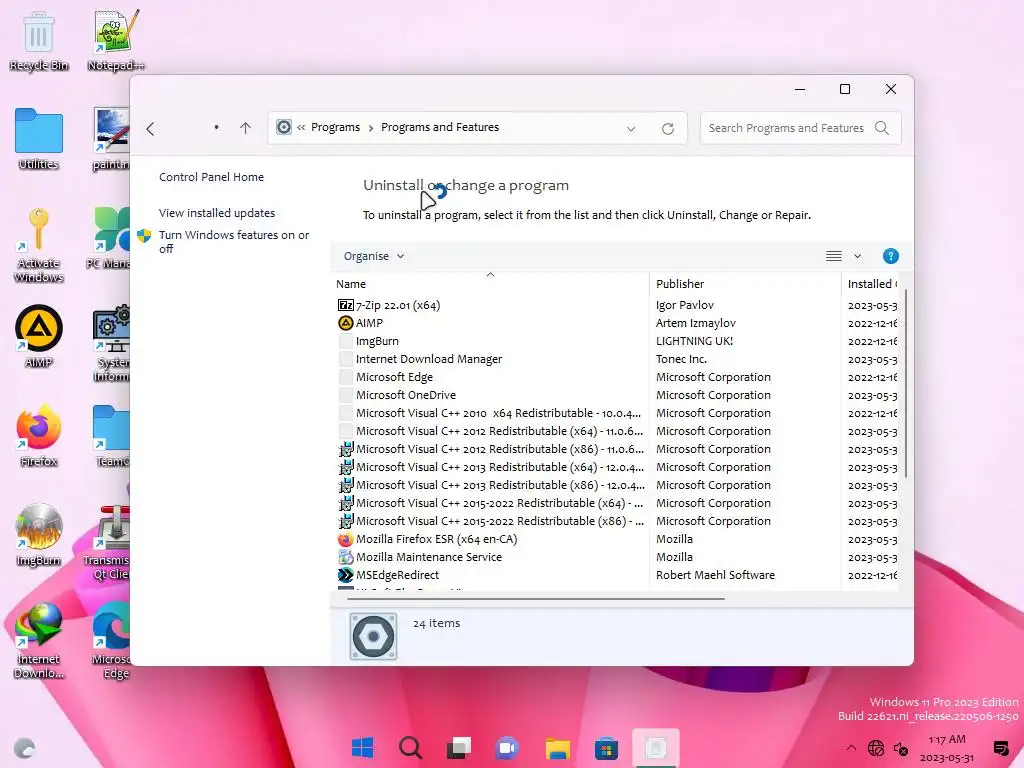
Task: Open the Recycle Bin desktop icon
Action: 39,40
